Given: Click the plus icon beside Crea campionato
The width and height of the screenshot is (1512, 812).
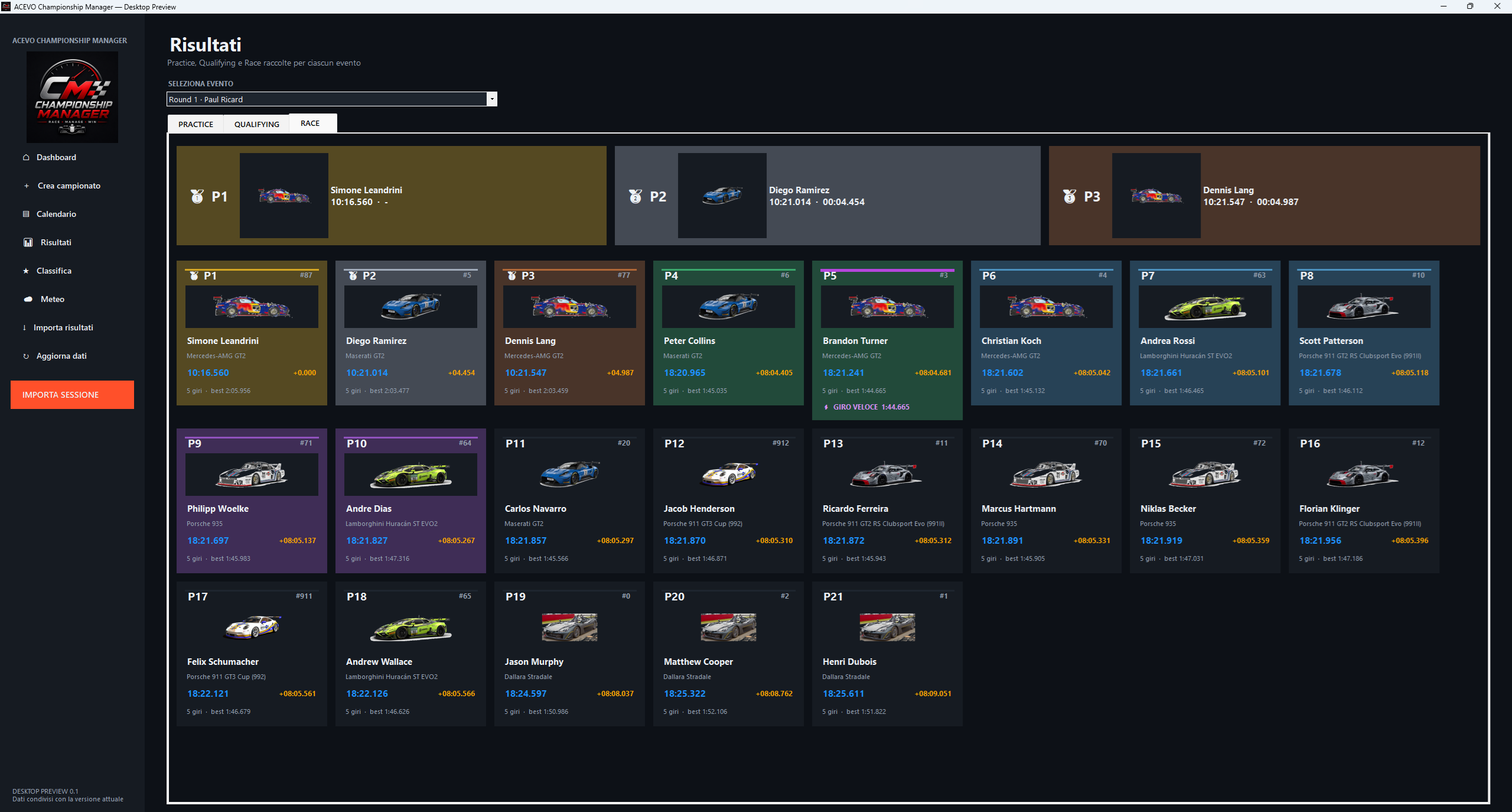Looking at the screenshot, I should click(27, 186).
